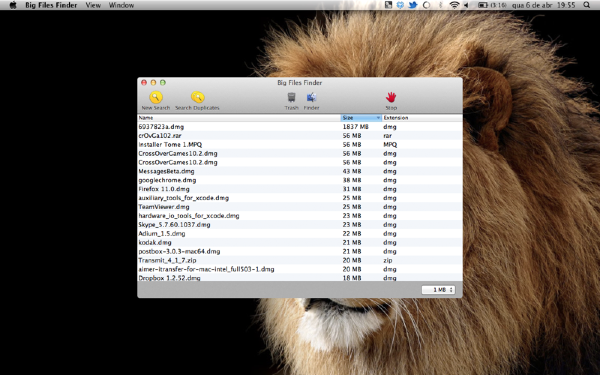Open the minimum size 1 MB popup

438,290
